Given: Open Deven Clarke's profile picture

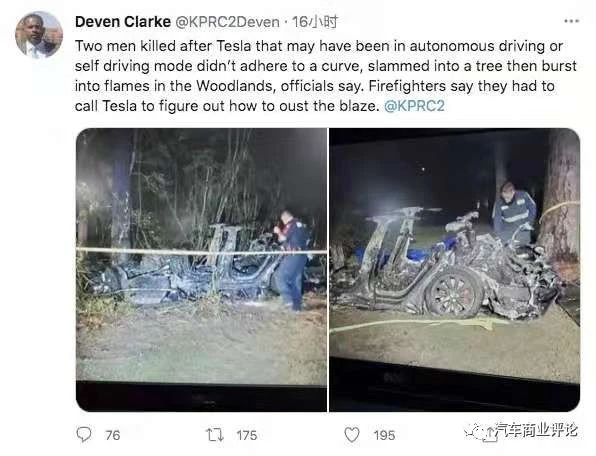Looking at the screenshot, I should point(39,35).
